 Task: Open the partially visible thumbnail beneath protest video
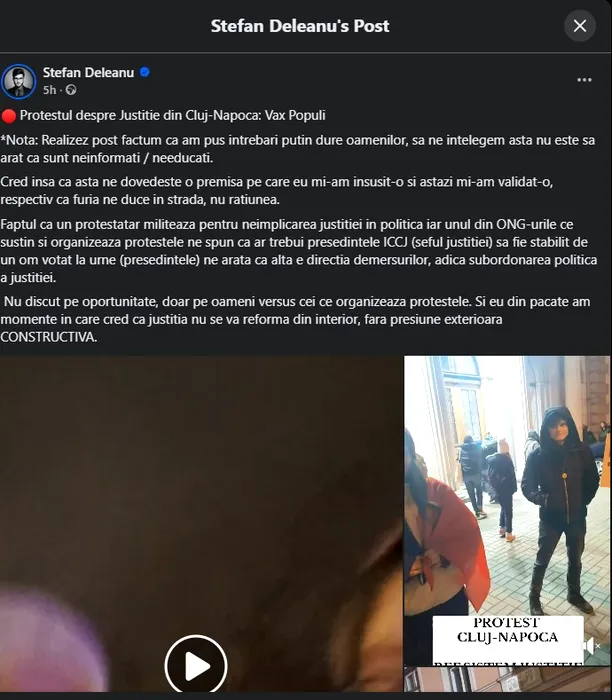tap(507, 679)
